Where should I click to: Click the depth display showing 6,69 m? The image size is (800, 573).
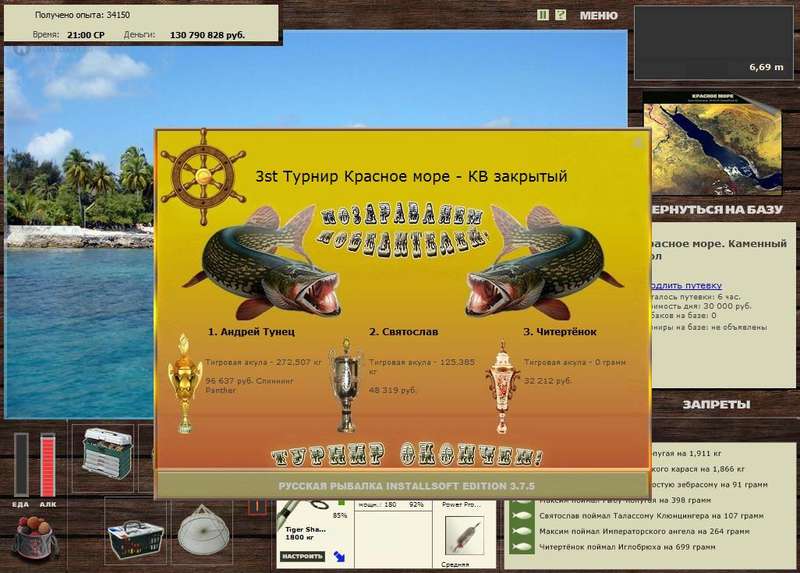point(713,43)
